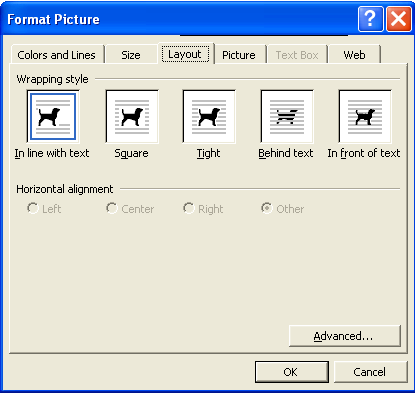Viewport: 415px width, 393px height.
Task: Select the Other alignment radio button
Action: coord(267,208)
